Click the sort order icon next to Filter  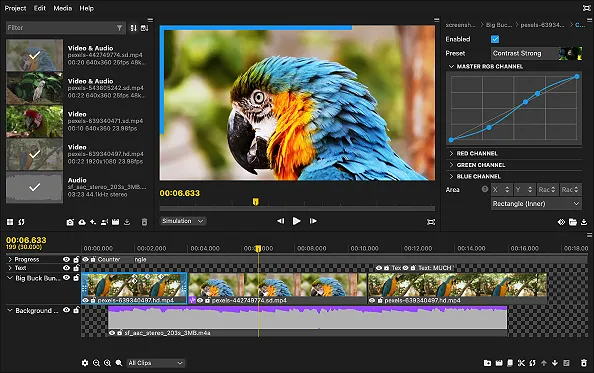tap(133, 28)
